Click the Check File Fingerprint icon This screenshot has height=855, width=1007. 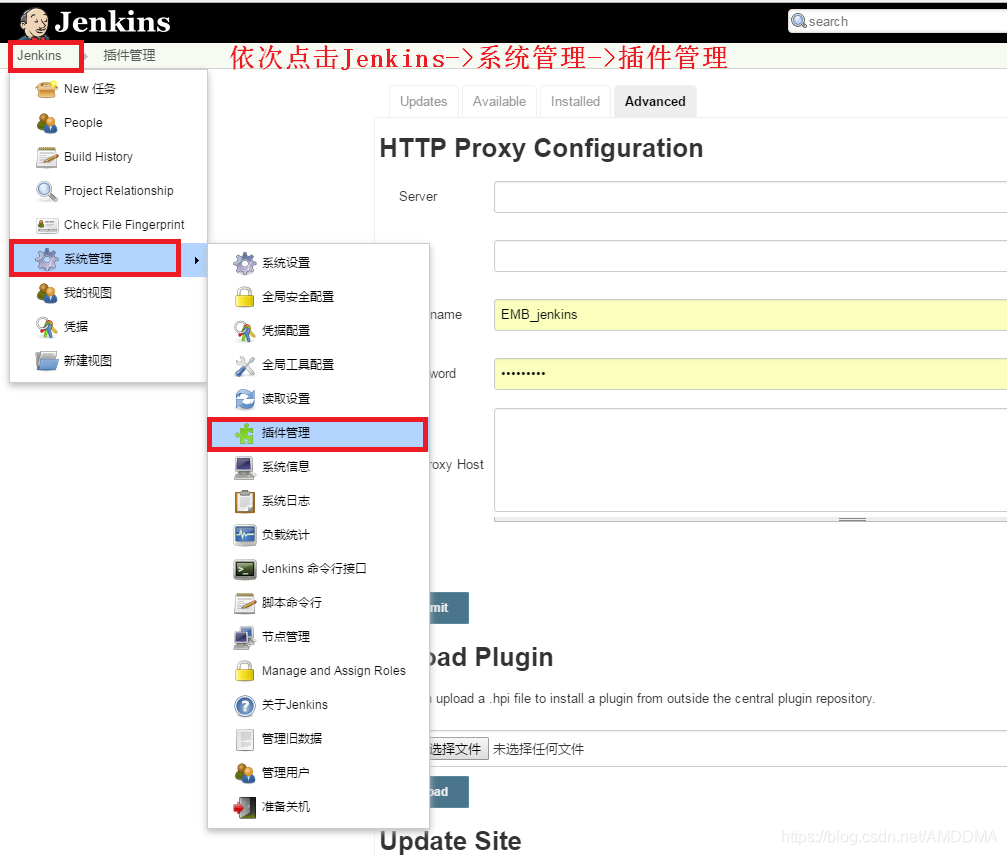tap(47, 225)
